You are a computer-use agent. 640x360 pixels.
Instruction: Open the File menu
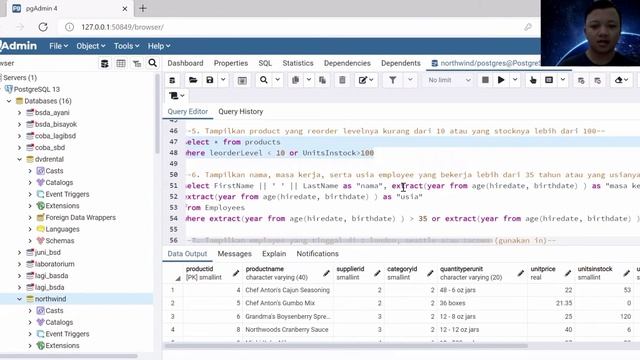(x=58, y=46)
